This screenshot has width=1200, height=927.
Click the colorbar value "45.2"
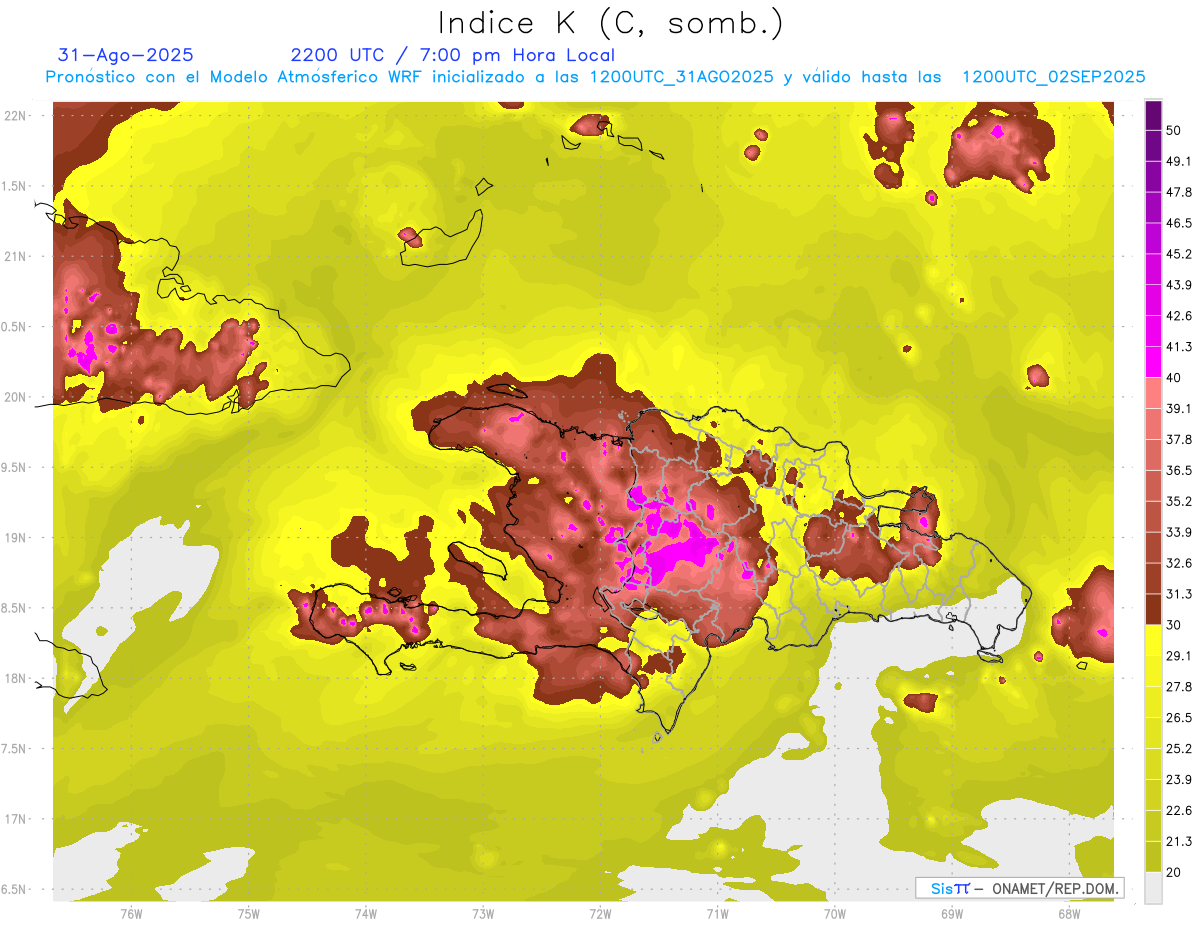[x=1179, y=254]
